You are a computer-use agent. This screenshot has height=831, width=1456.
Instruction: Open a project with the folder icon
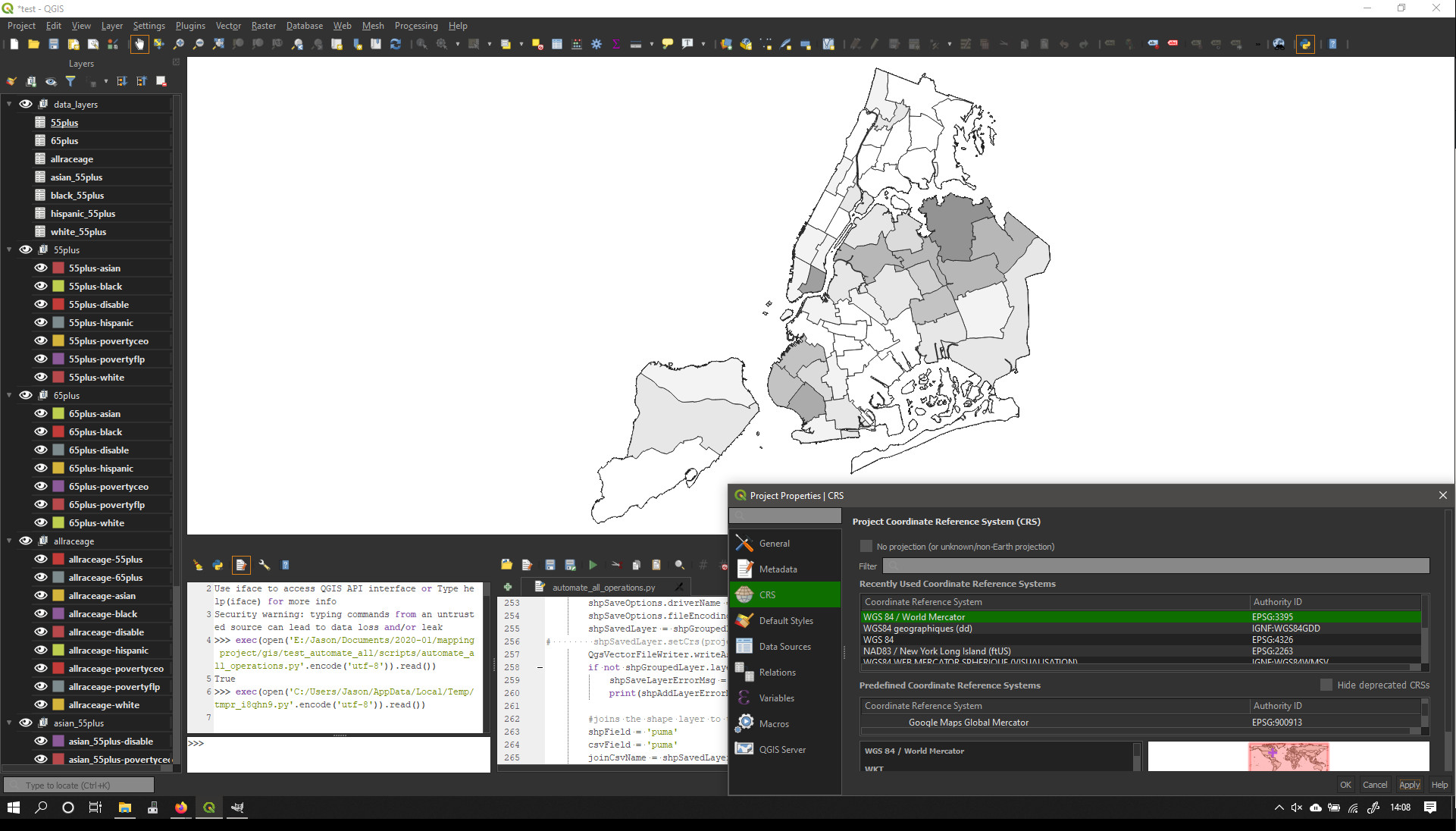pyautogui.click(x=33, y=44)
